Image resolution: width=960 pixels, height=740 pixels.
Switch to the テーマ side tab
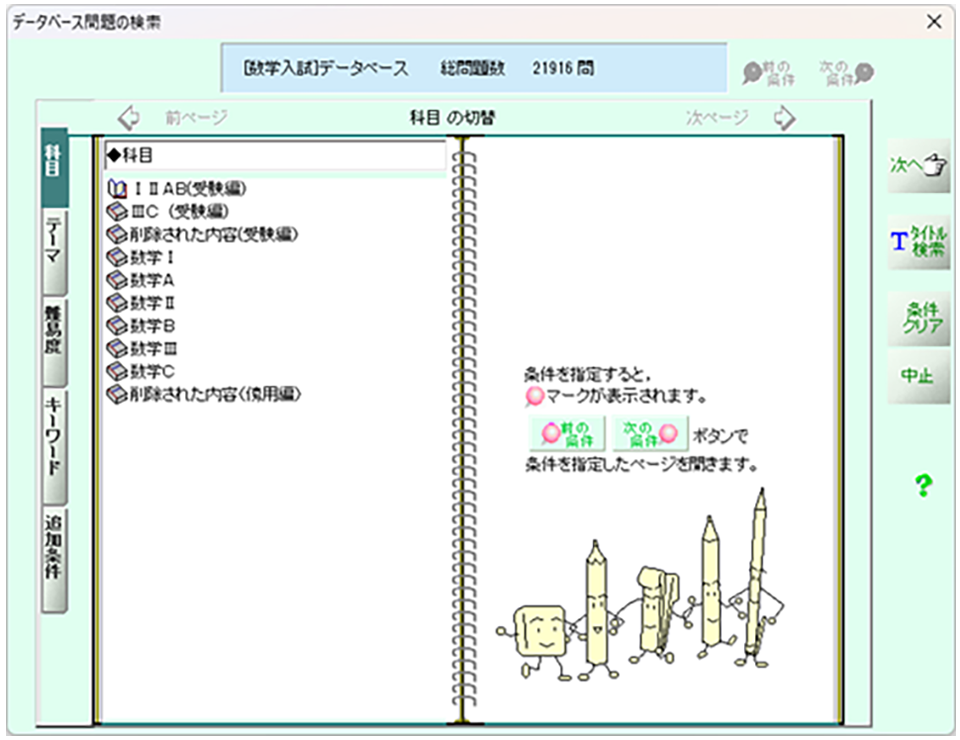click(x=54, y=253)
